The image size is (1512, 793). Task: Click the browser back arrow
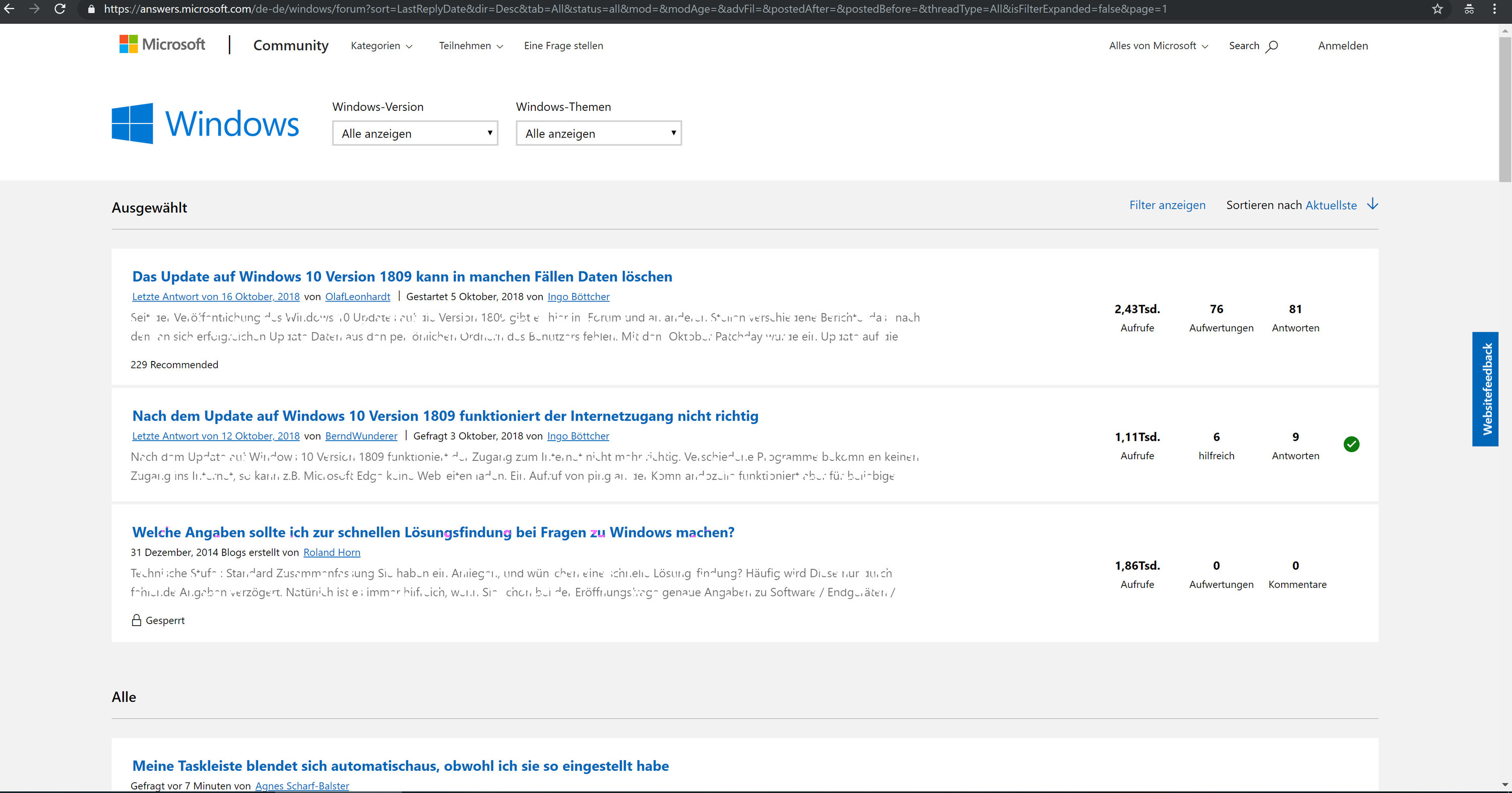9,9
